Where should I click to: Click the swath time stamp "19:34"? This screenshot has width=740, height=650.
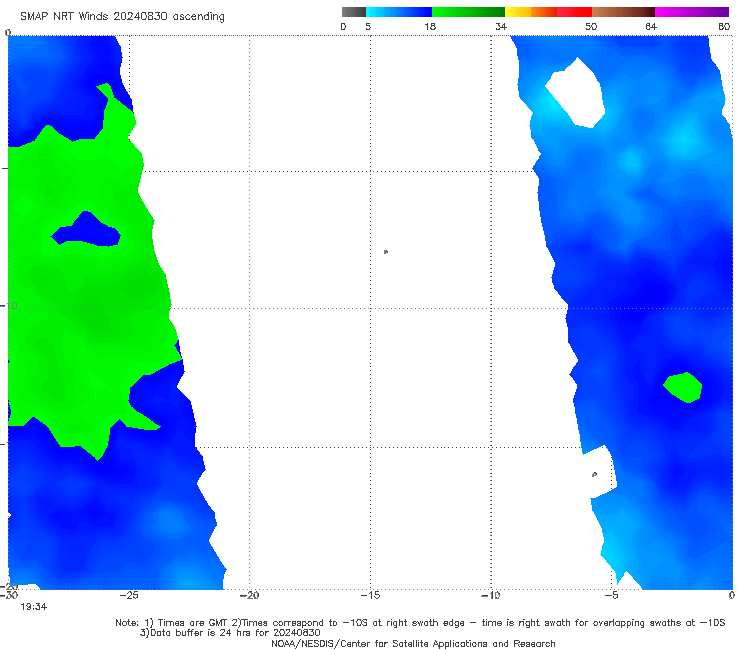click(x=34, y=607)
